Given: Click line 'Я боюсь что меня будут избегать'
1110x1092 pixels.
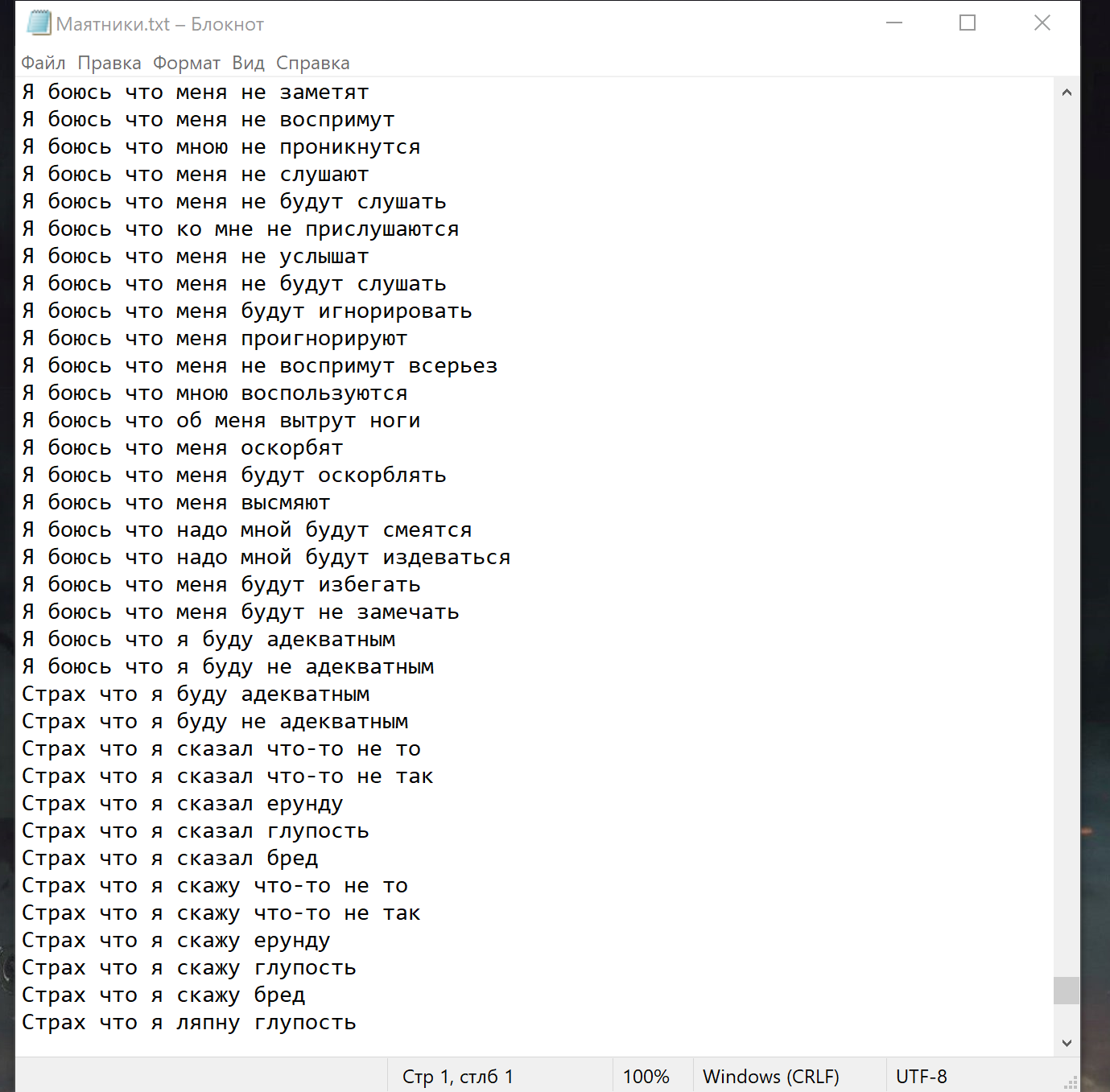Looking at the screenshot, I should point(221,585).
